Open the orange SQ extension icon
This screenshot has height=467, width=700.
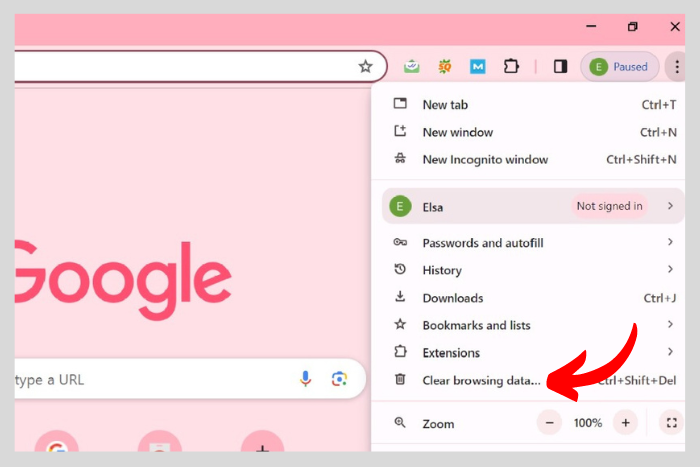[x=445, y=67]
